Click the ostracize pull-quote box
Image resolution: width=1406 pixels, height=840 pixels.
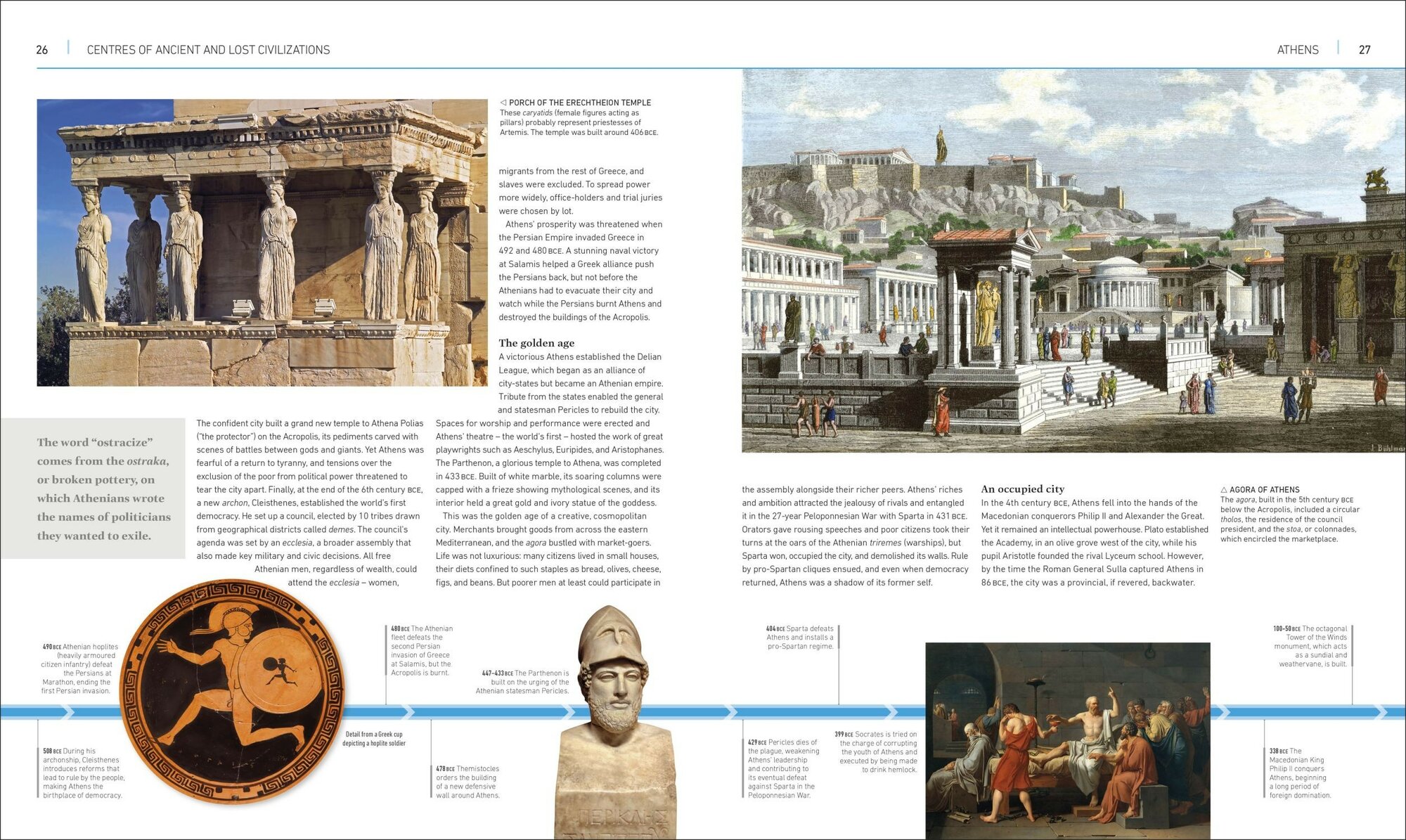93,489
